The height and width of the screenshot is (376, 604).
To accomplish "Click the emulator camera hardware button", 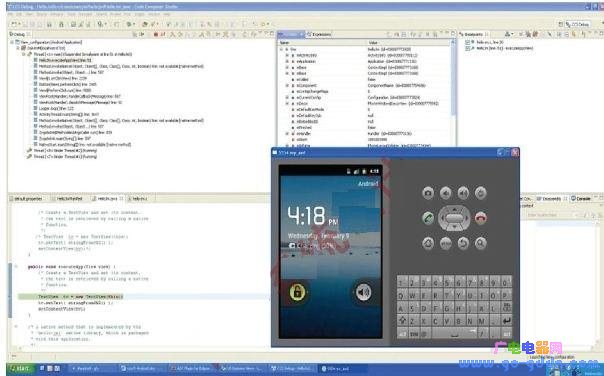I will click(x=428, y=193).
